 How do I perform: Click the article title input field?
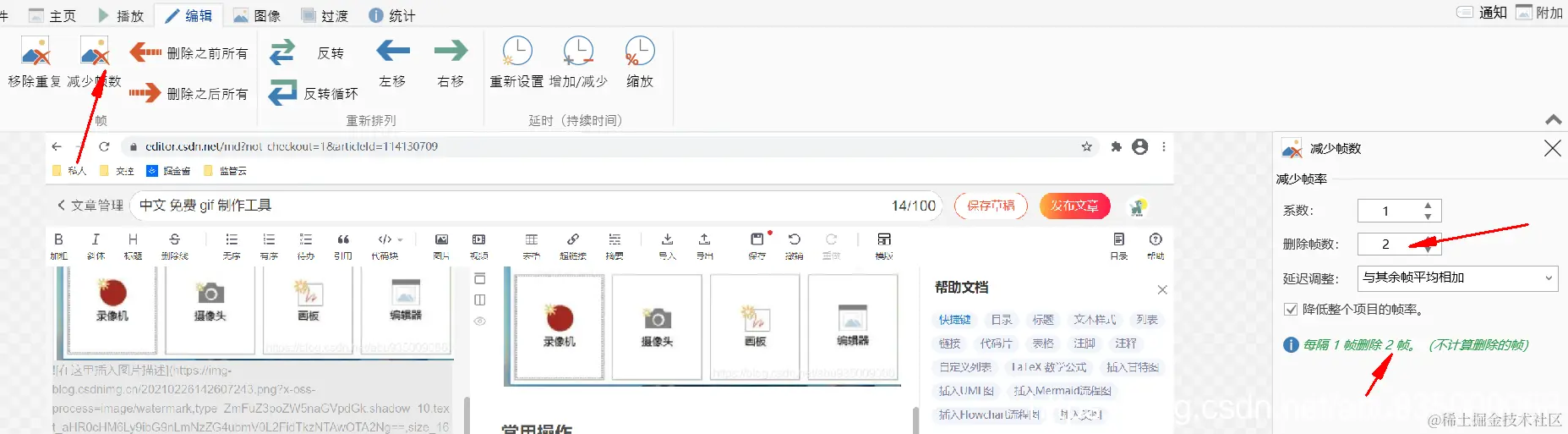pyautogui.click(x=536, y=206)
